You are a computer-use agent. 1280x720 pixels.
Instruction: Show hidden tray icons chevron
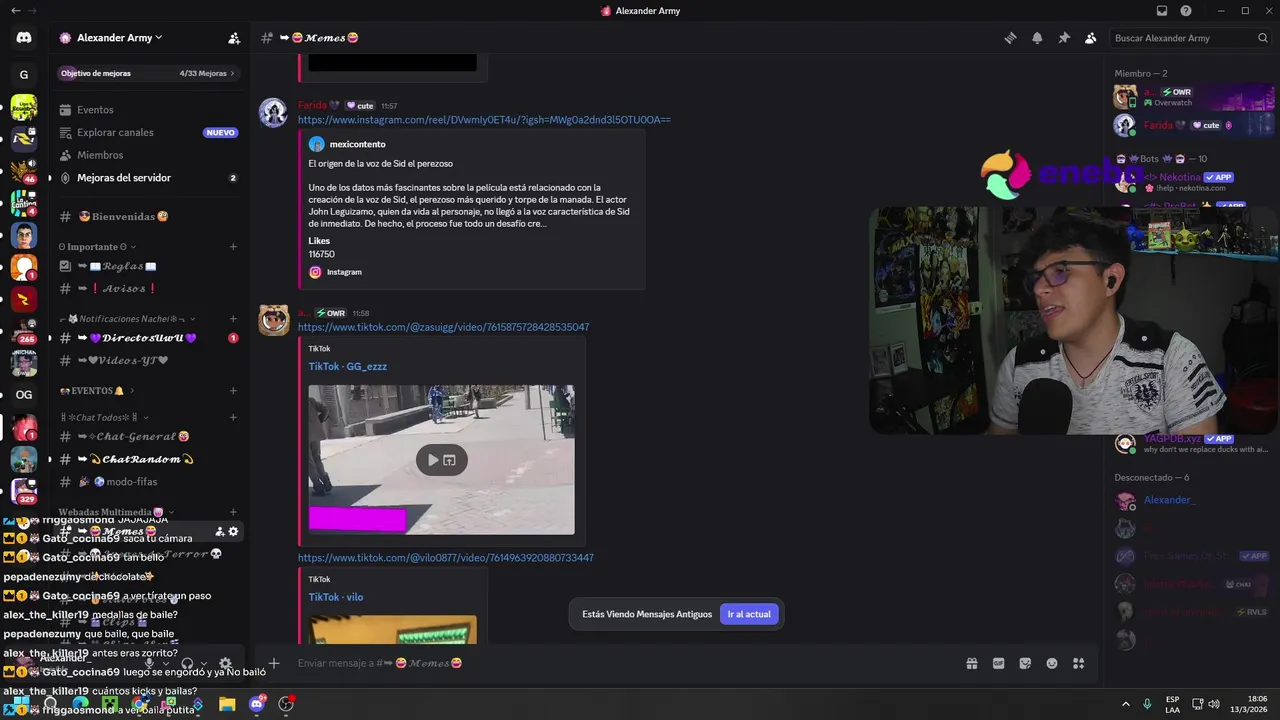pyautogui.click(x=1125, y=704)
